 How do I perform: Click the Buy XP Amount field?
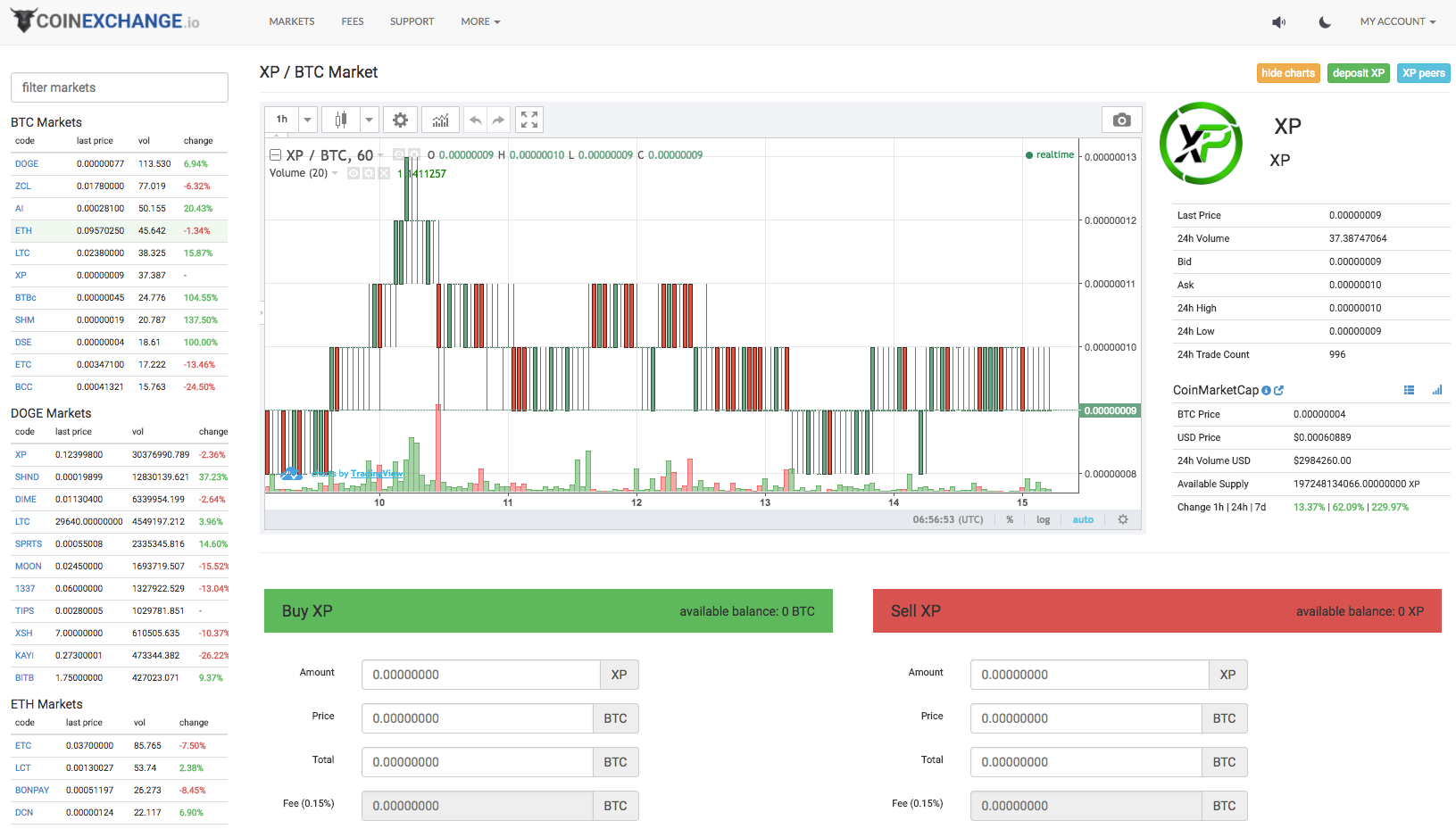pos(481,675)
